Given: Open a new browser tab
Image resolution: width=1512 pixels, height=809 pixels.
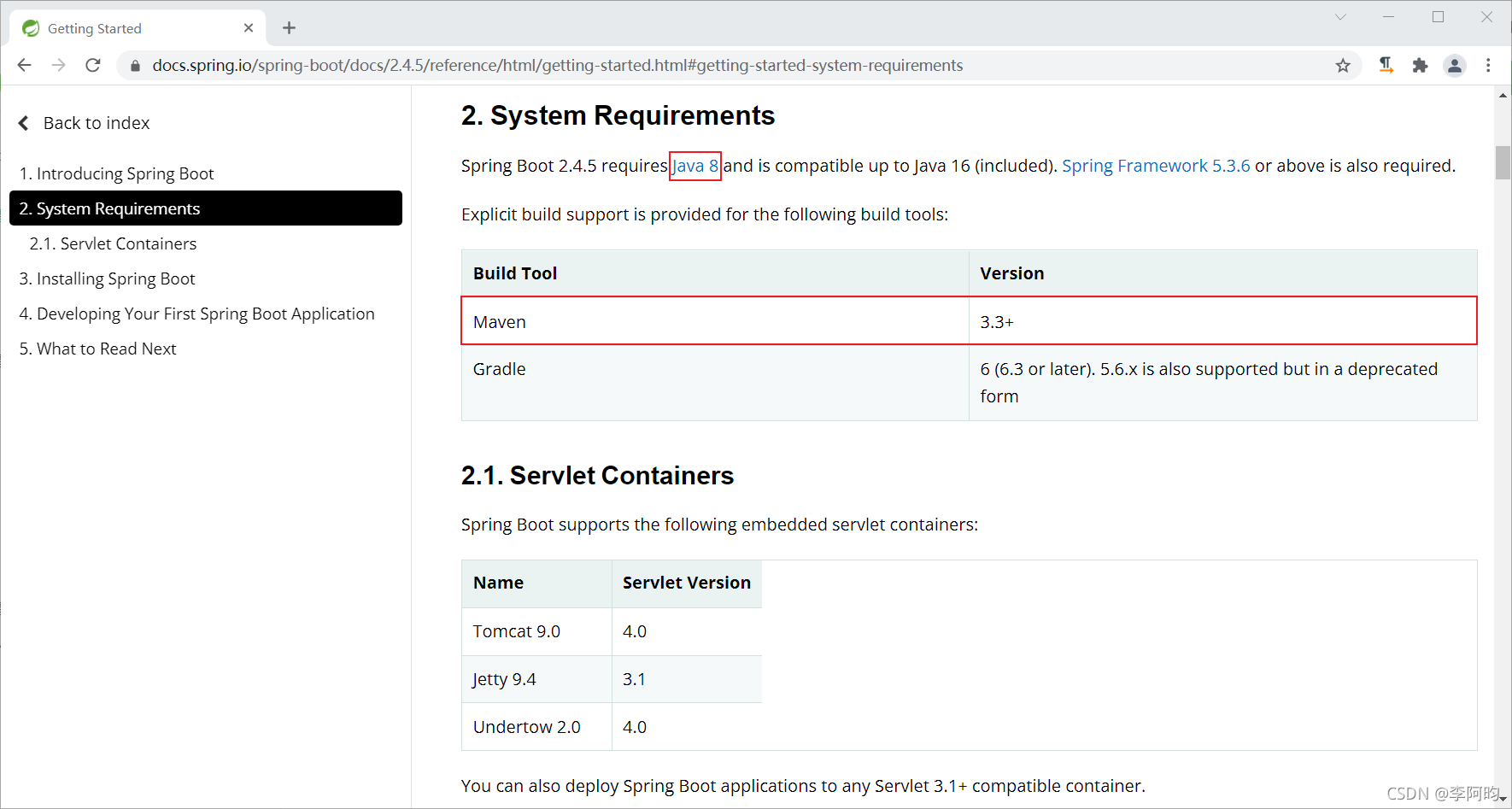Looking at the screenshot, I should click(x=290, y=28).
